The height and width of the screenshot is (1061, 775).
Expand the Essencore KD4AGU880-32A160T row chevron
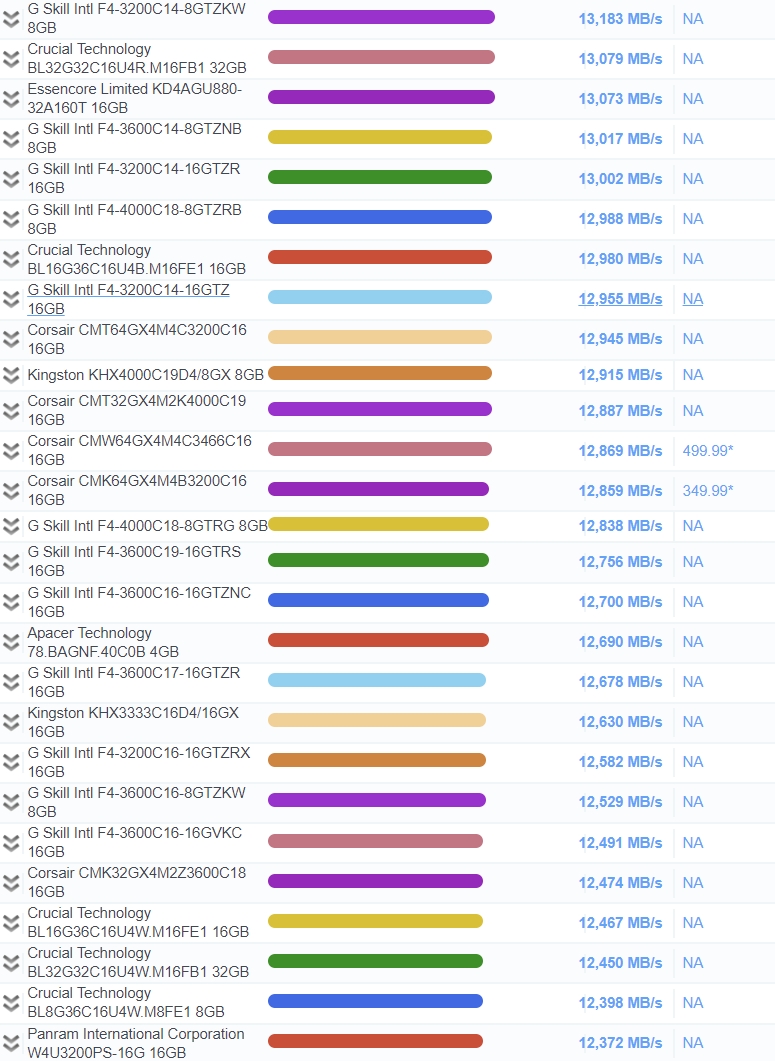(11, 99)
